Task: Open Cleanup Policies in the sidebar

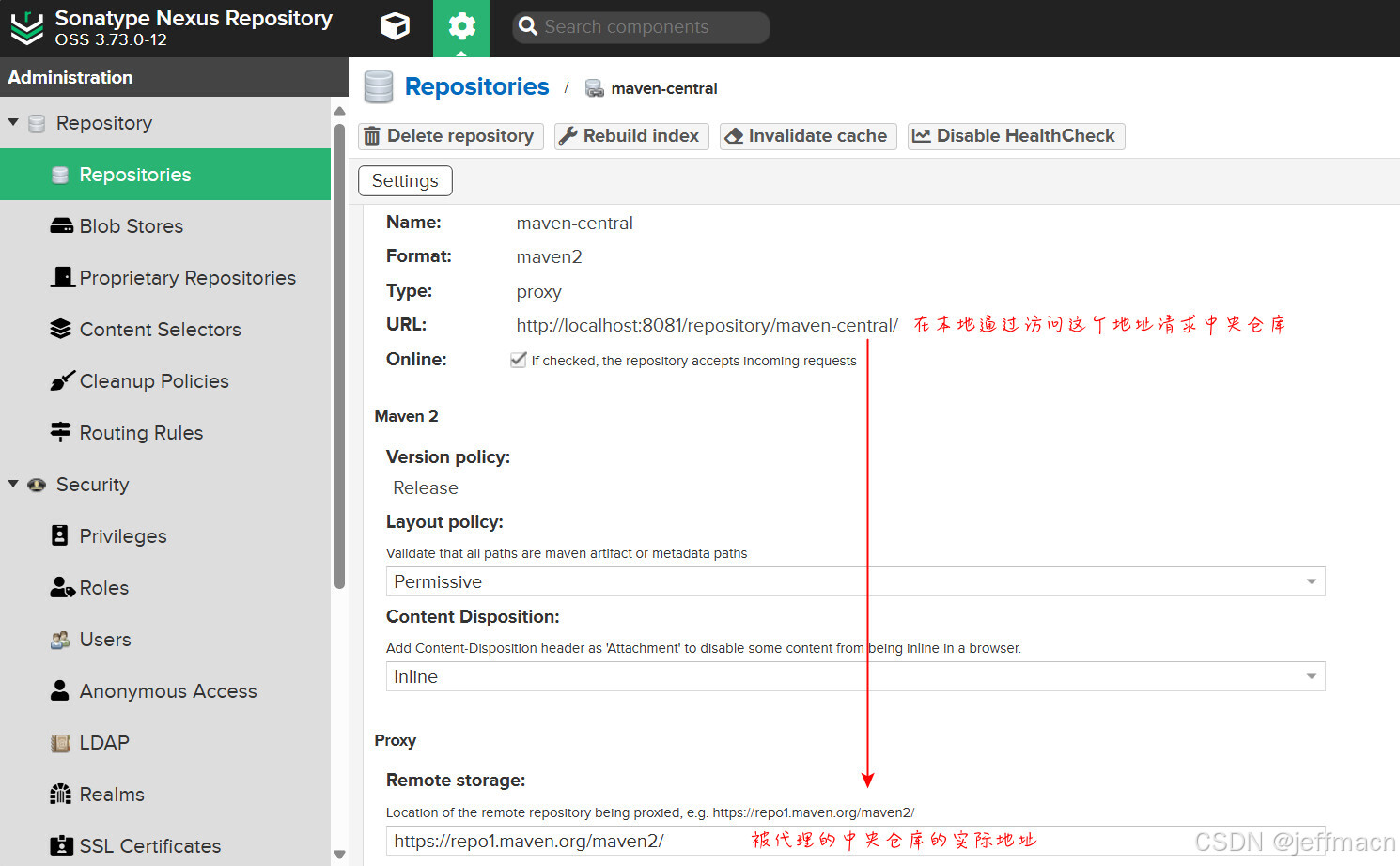Action: [x=165, y=381]
